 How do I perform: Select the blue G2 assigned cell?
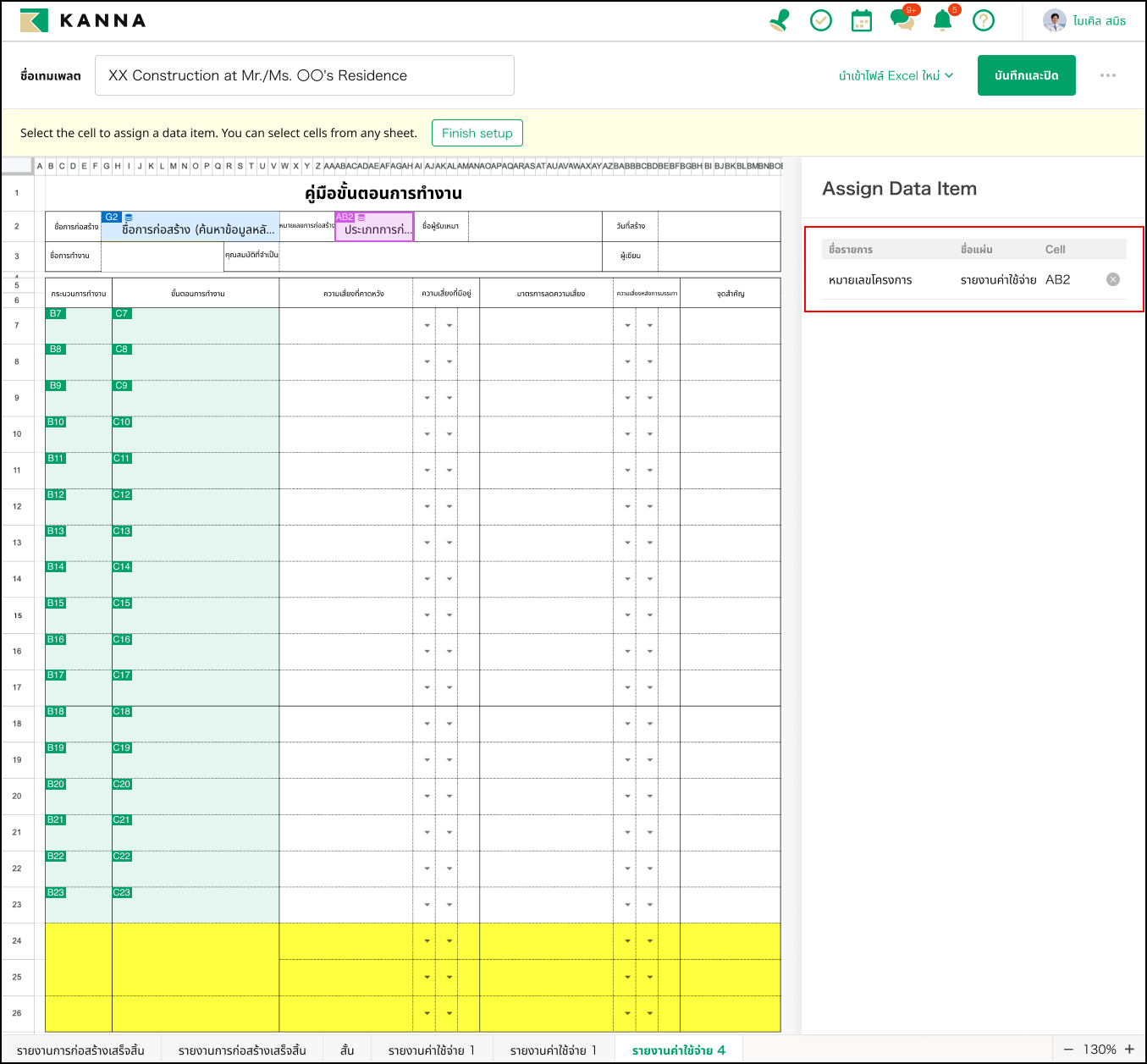coord(190,228)
